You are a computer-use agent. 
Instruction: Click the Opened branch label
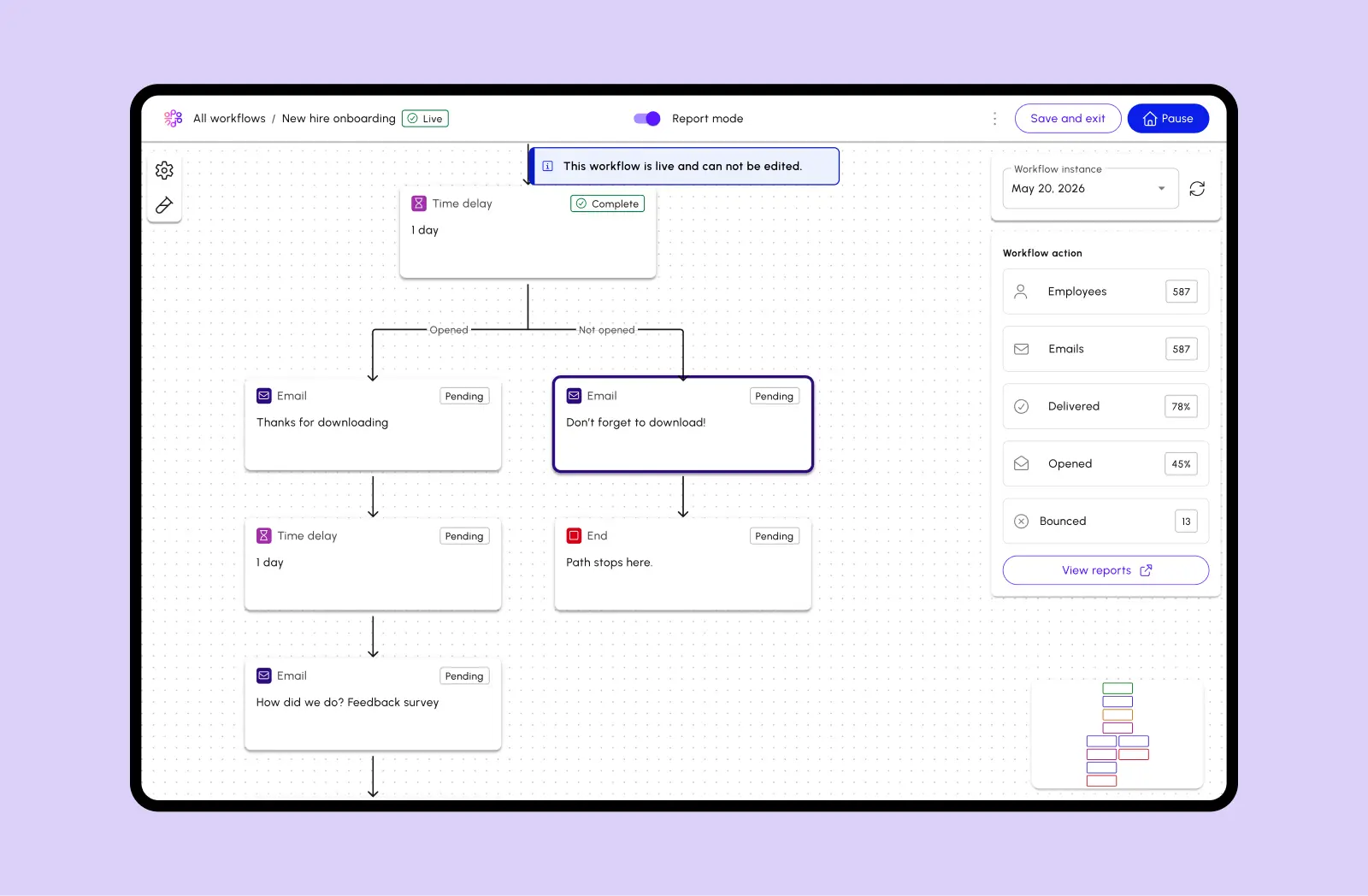[449, 330]
